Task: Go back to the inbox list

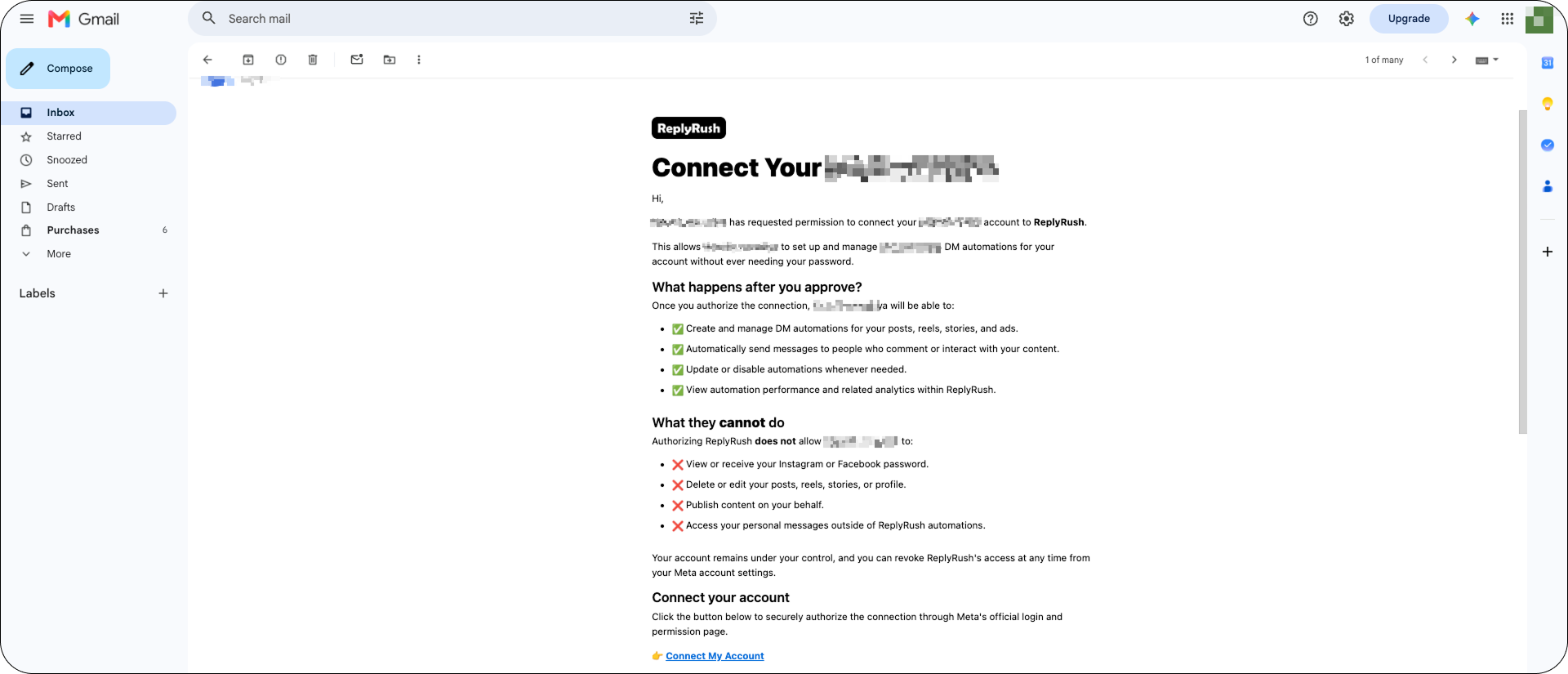Action: tap(207, 60)
